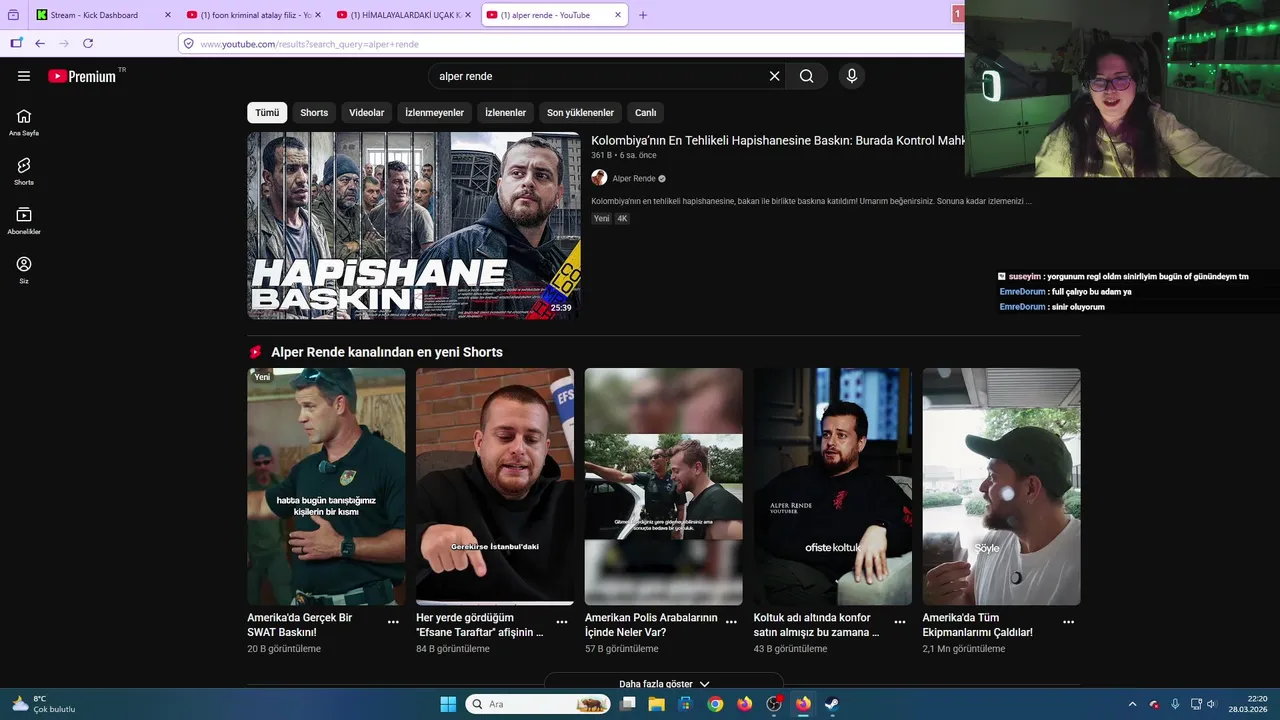Image resolution: width=1280 pixels, height=720 pixels.
Task: Click the site info shield icon in address bar
Action: (188, 44)
